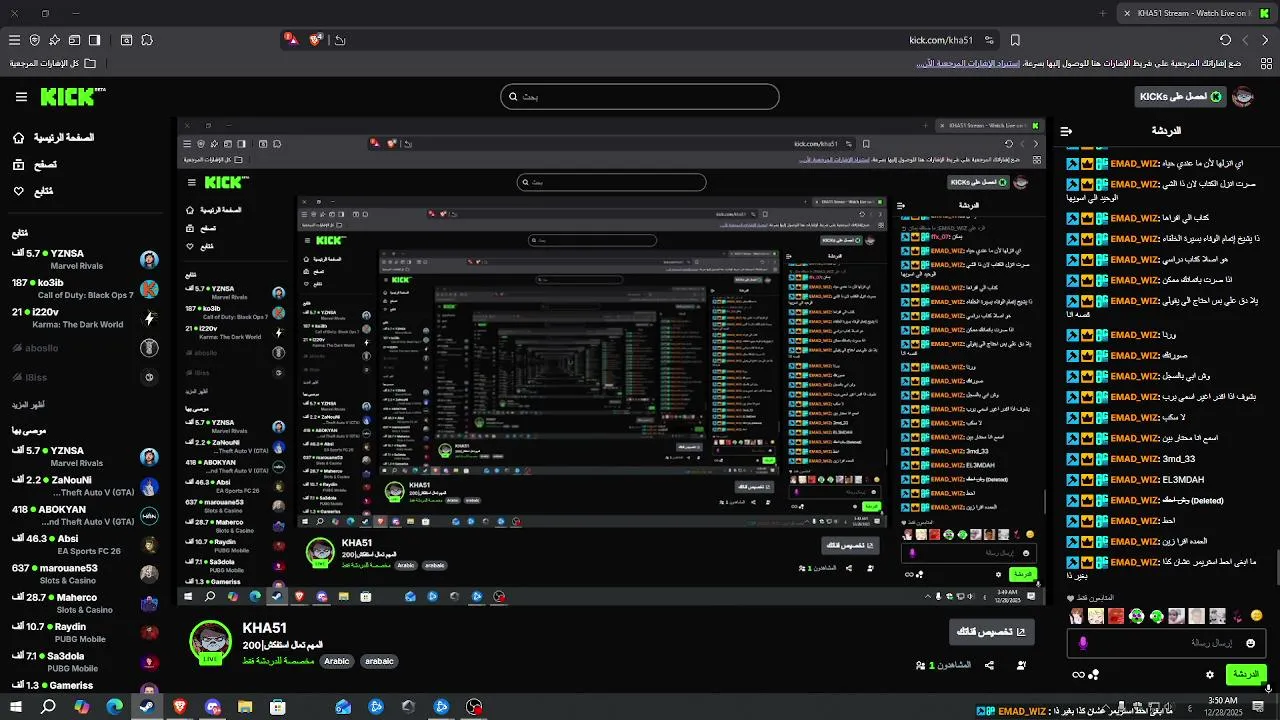The width and height of the screenshot is (1280, 720).
Task: Open Raydin PUBG Mobile channel
Action: pos(85,632)
